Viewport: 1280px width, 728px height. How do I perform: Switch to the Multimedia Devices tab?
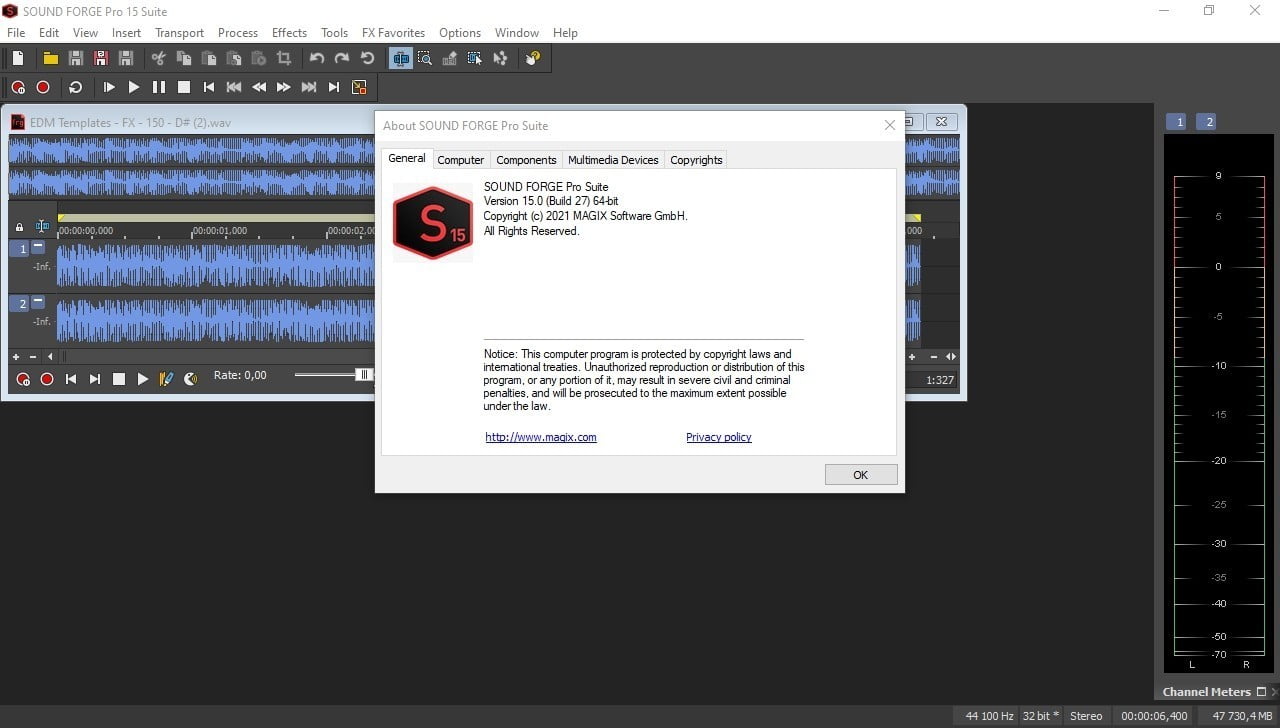[x=613, y=160]
